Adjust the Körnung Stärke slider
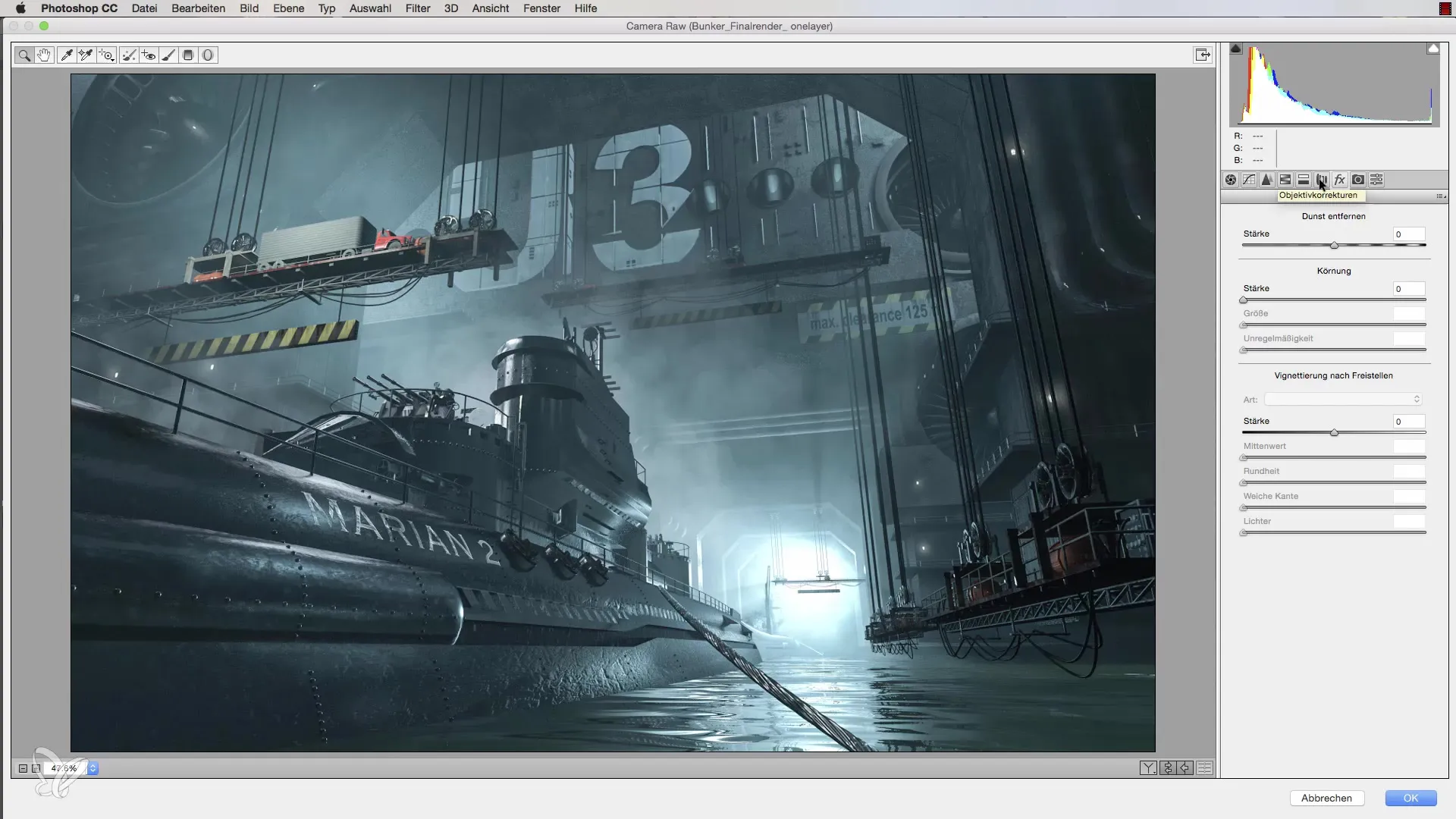Screen dimensions: 1456x819 pos(1334,300)
